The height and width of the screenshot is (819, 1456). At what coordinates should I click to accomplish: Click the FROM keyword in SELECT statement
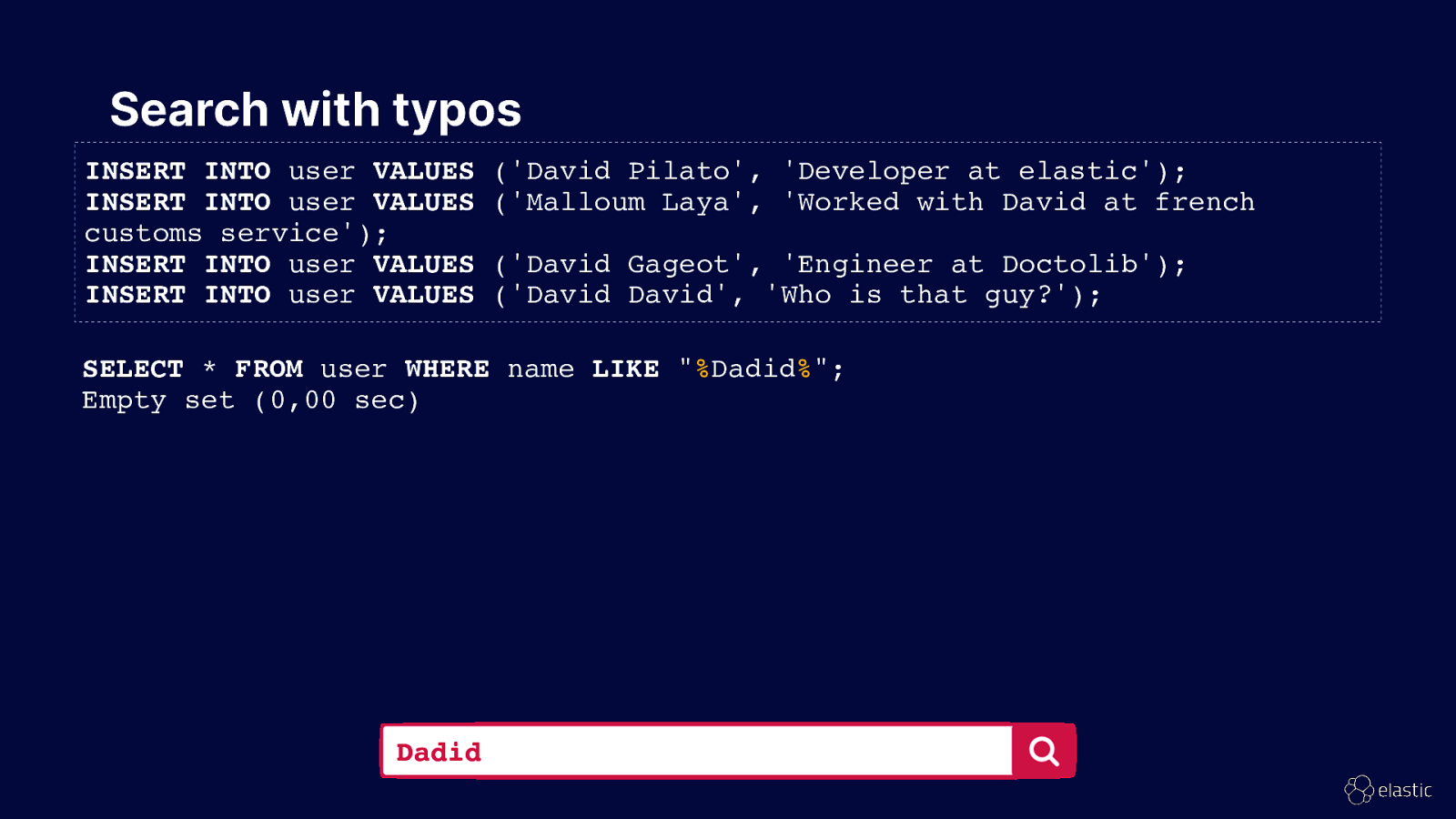click(x=268, y=369)
